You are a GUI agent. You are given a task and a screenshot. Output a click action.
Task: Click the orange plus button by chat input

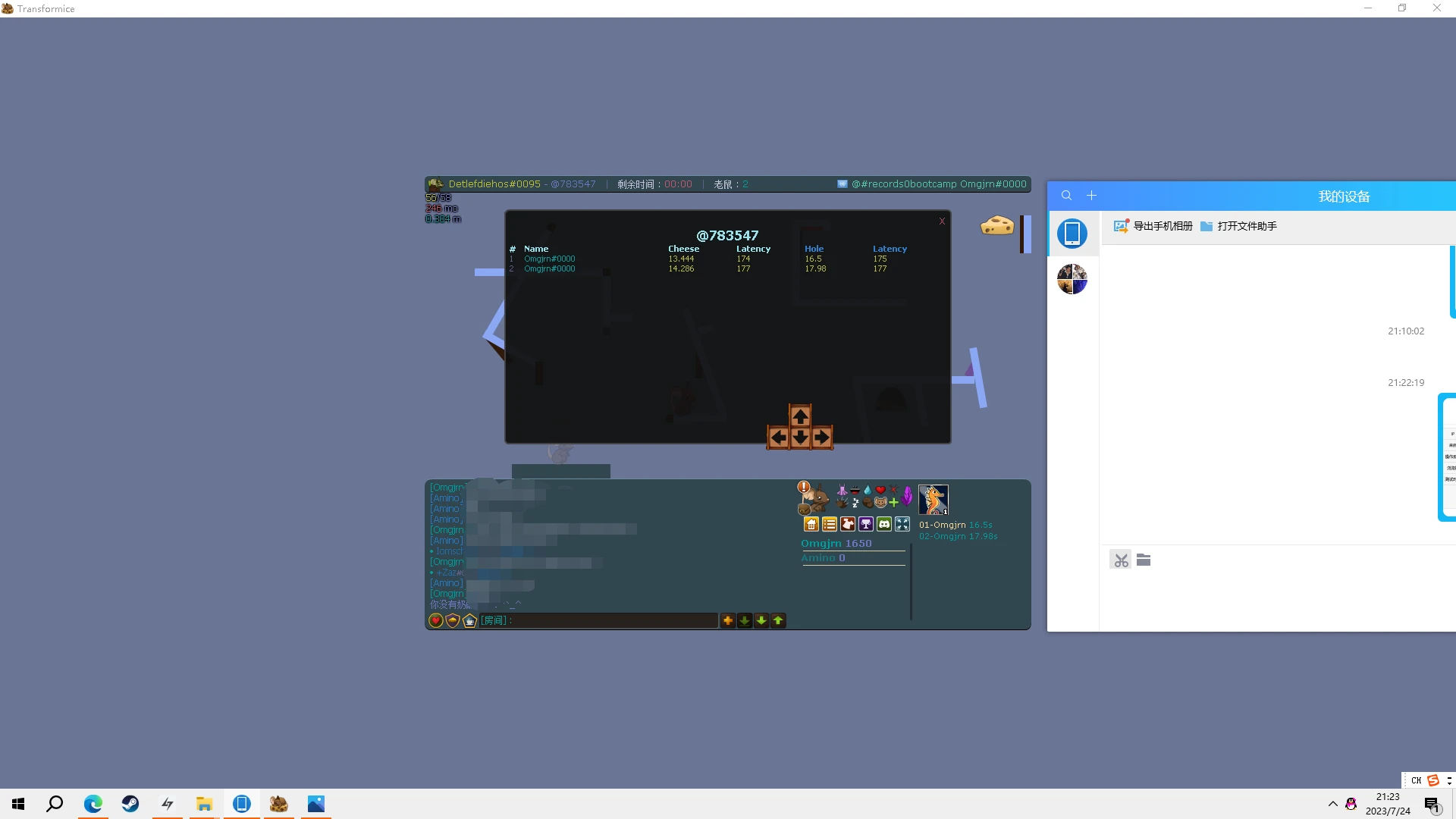728,620
